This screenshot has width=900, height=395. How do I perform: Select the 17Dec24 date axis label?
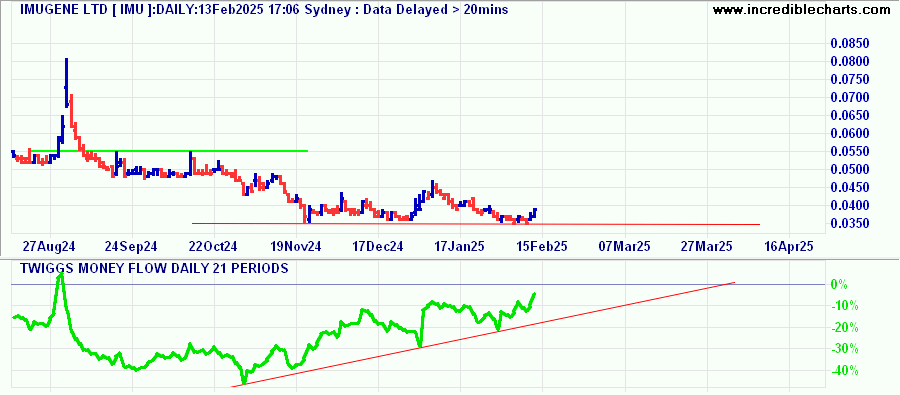tap(378, 246)
